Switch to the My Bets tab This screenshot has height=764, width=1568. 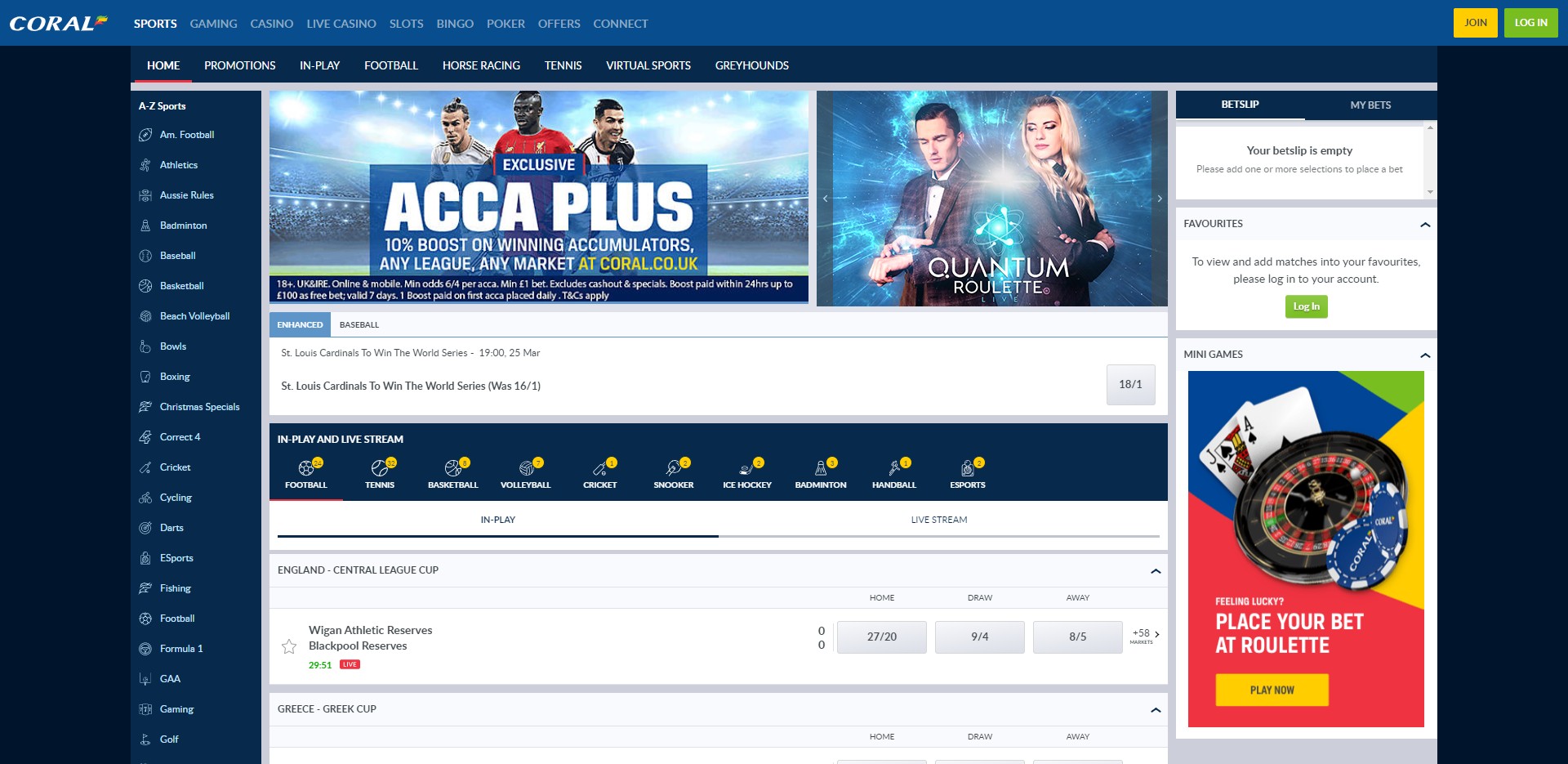[1370, 105]
